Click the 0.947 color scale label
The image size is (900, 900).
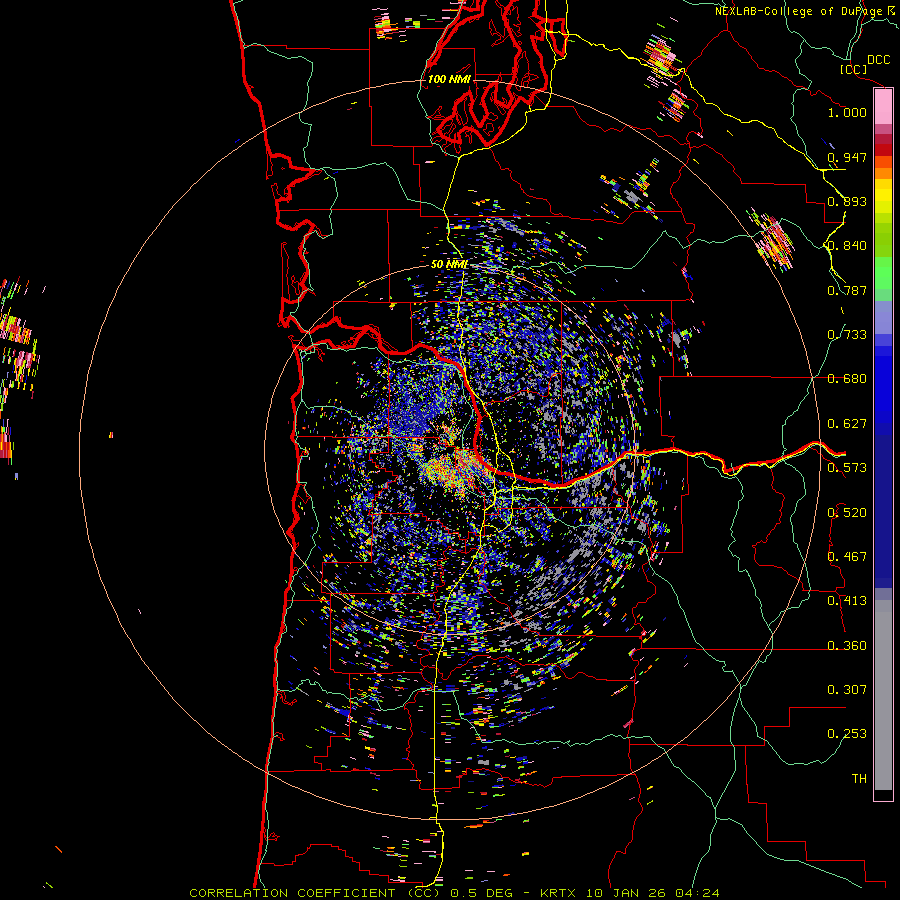click(847, 157)
